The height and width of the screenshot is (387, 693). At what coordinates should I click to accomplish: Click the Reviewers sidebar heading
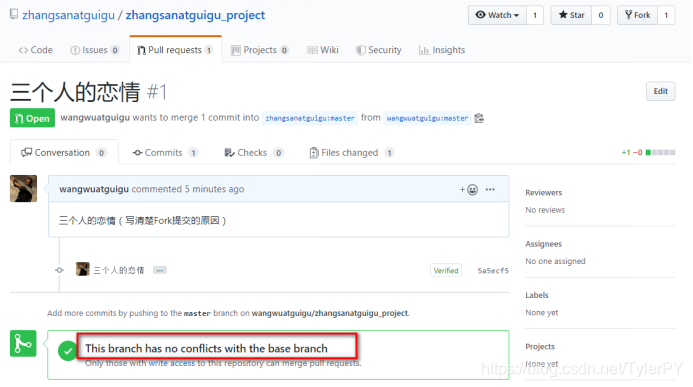coord(544,193)
